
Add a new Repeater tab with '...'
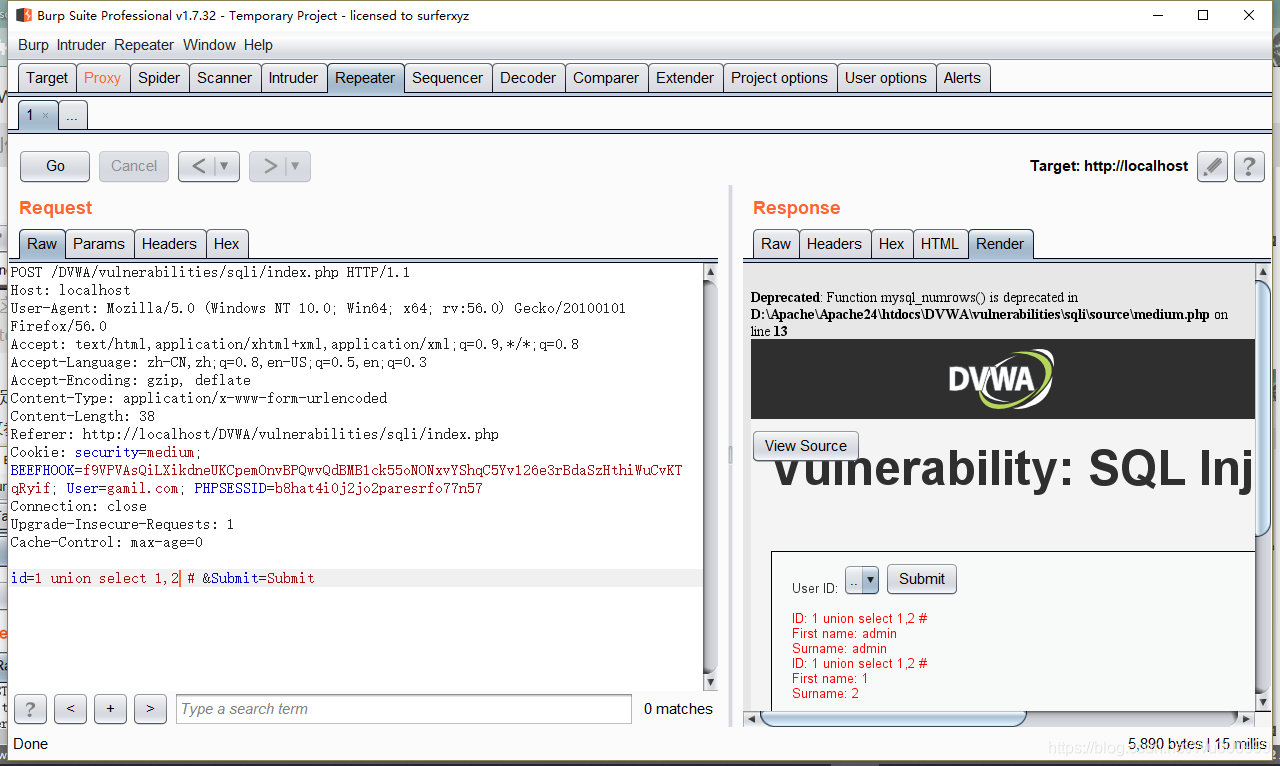(x=72, y=116)
